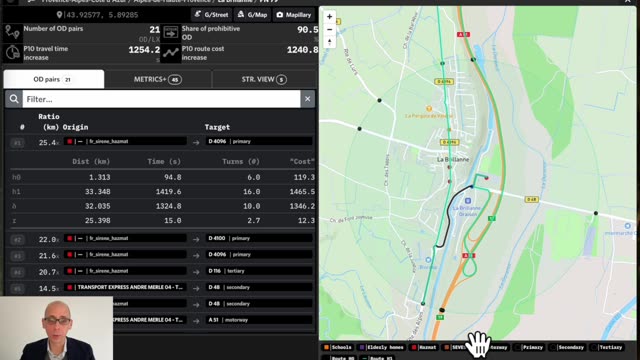This screenshot has width=640, height=360.
Task: Click row #2 target D 4100 primary
Action: [259, 238]
